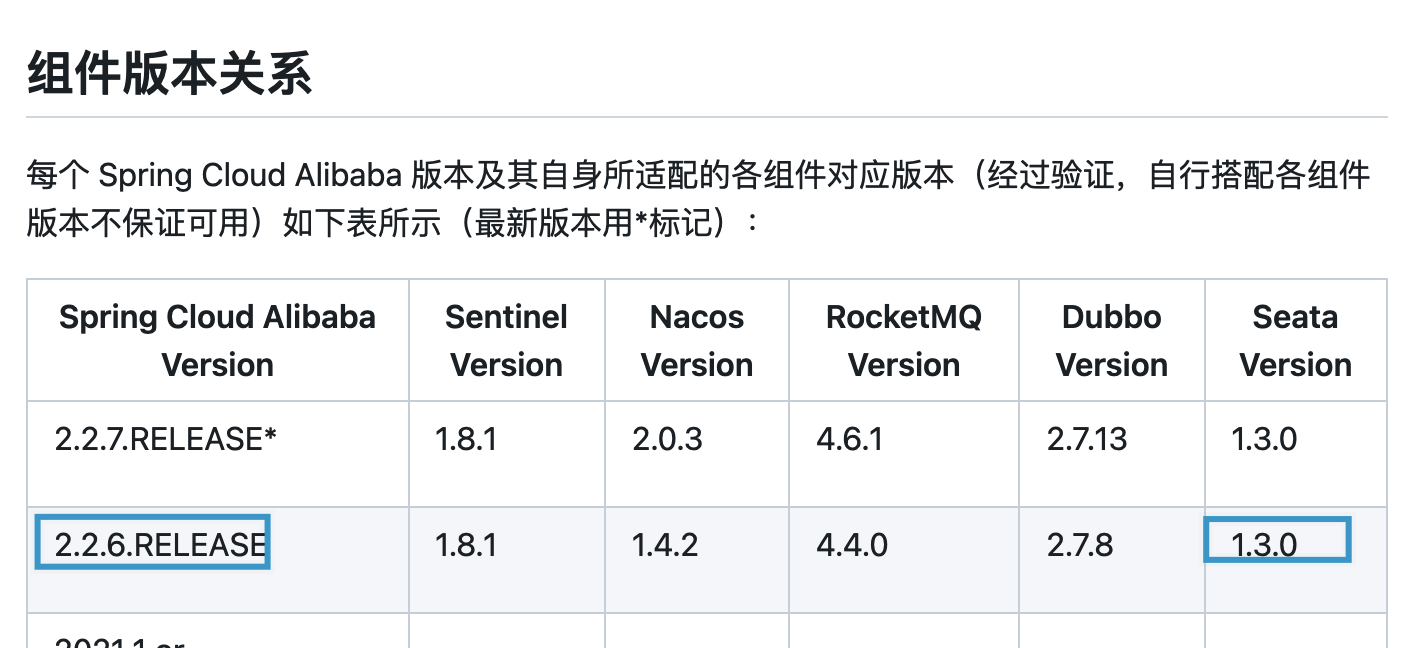Click the Spring Cloud Alibaba Version header
This screenshot has width=1410, height=648.
(x=217, y=341)
